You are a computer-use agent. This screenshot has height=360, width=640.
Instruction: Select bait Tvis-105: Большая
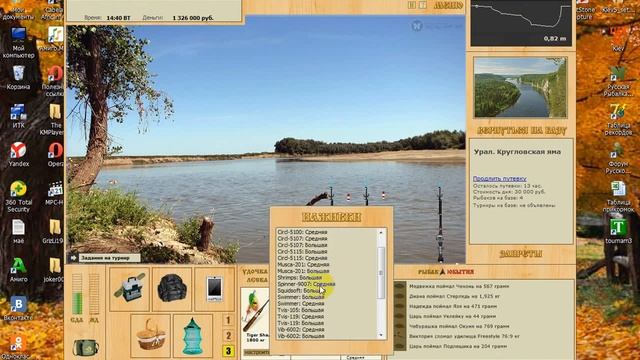(x=300, y=310)
